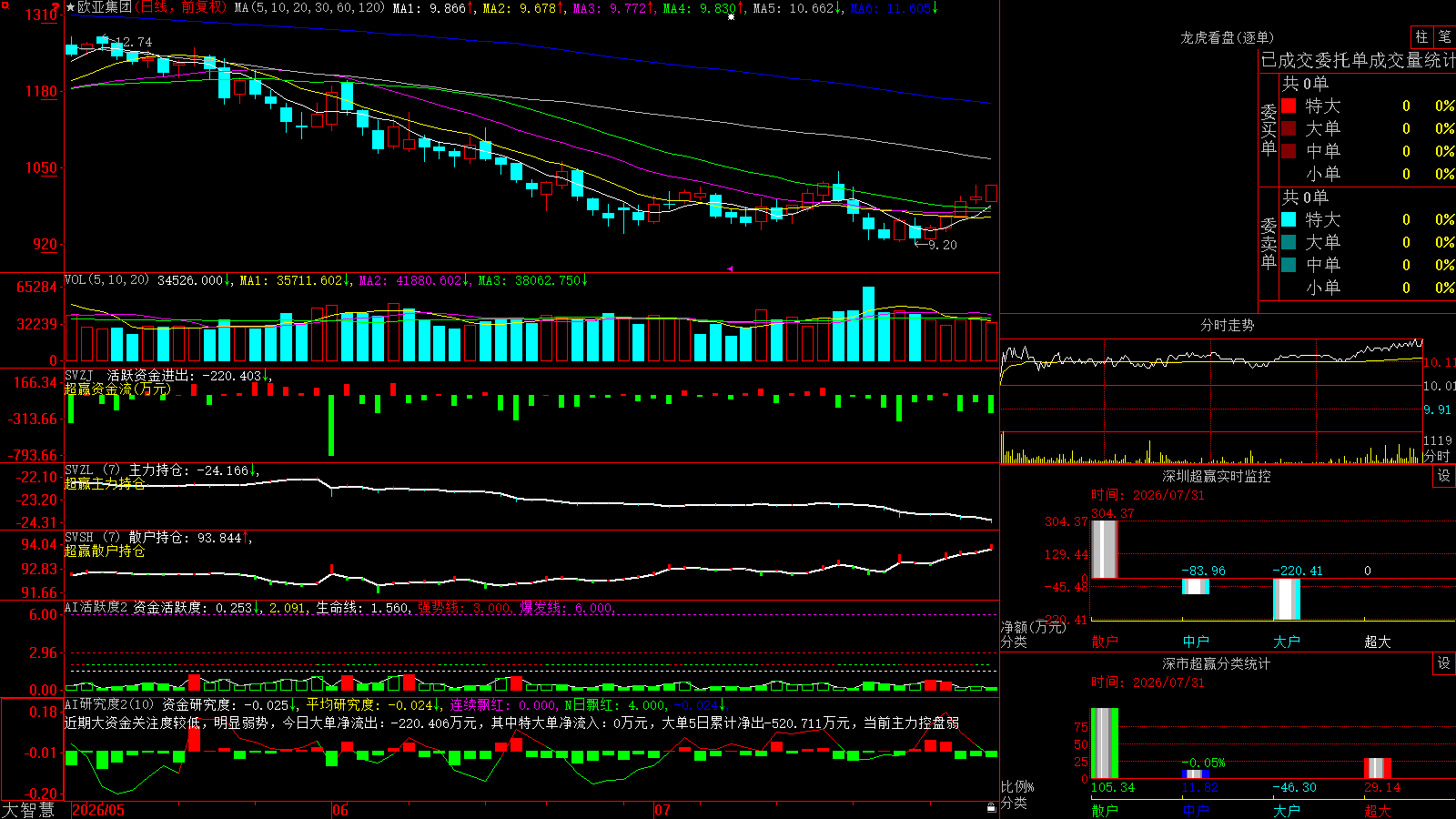
Task: Open 设 settings for 深圳超赢实时监控 panel
Action: [1444, 476]
